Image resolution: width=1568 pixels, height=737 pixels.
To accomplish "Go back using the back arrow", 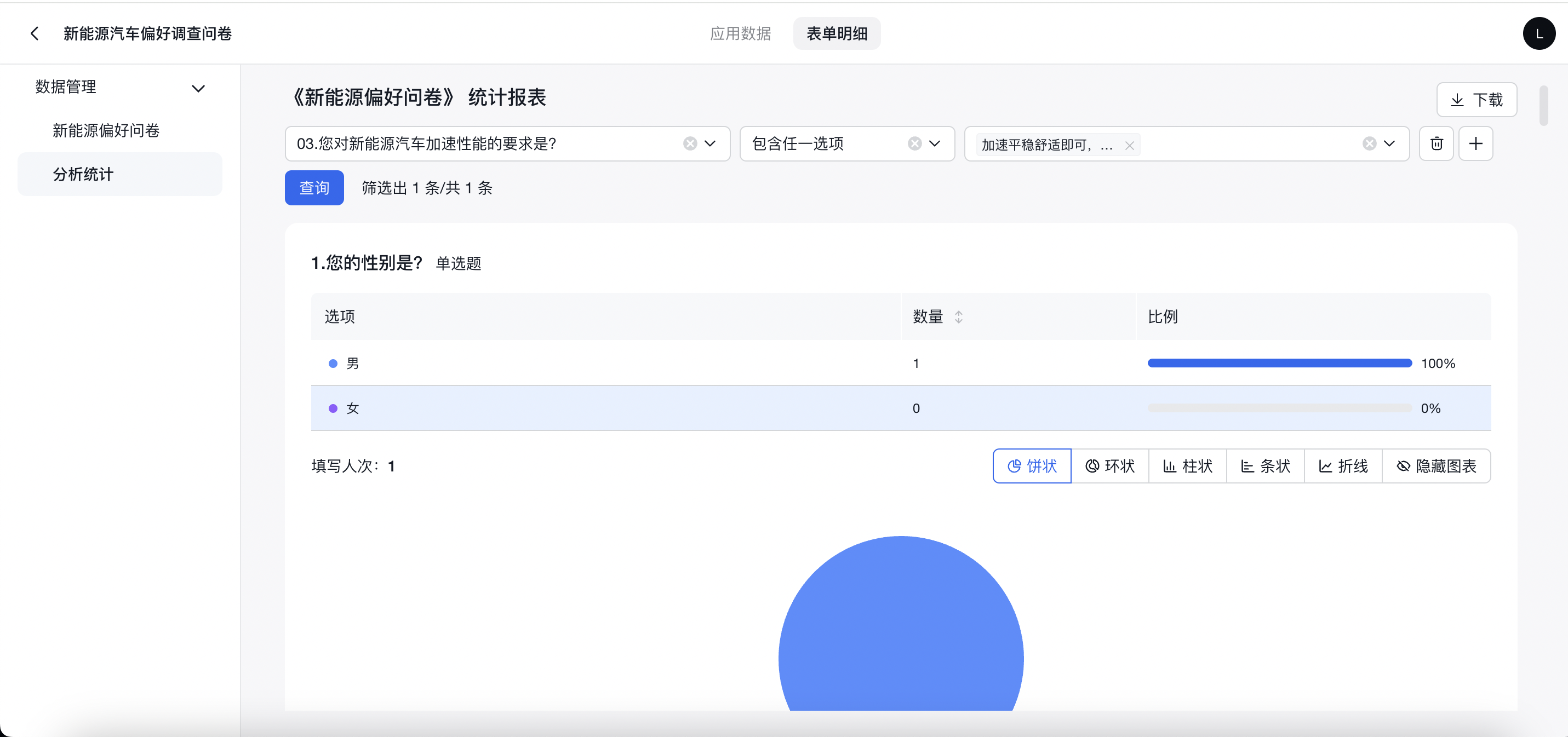I will click(35, 33).
